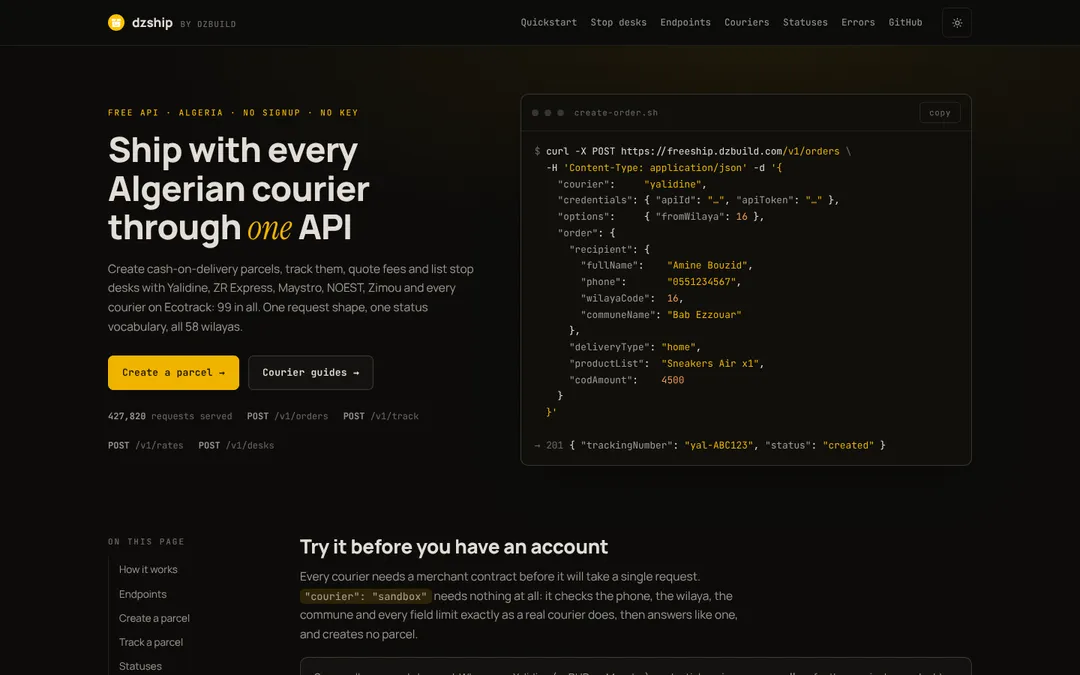This screenshot has width=1080, height=675.
Task: Click the Create a parcel button
Action: (174, 373)
